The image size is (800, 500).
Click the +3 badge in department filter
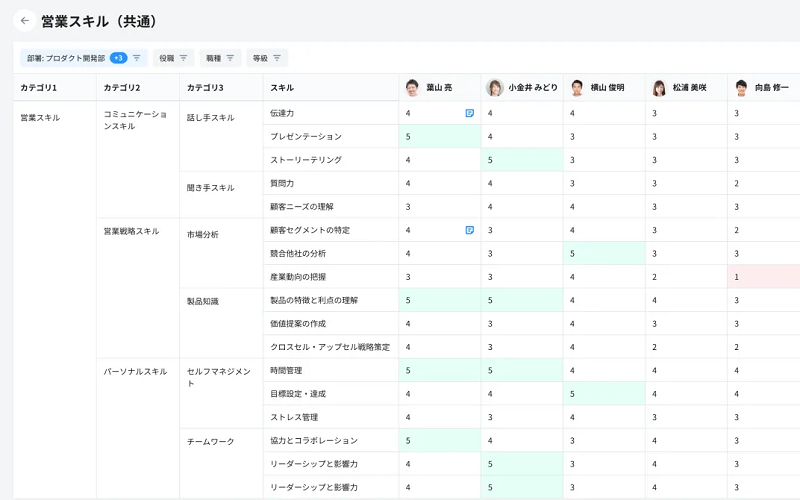point(118,58)
